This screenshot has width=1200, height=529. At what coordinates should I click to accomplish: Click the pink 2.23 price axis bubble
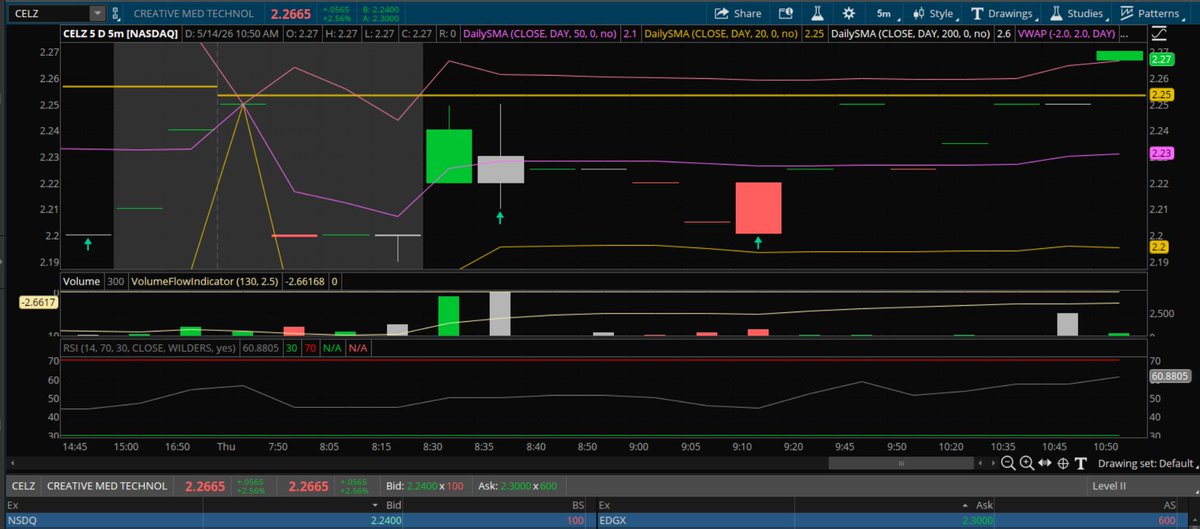click(1161, 153)
